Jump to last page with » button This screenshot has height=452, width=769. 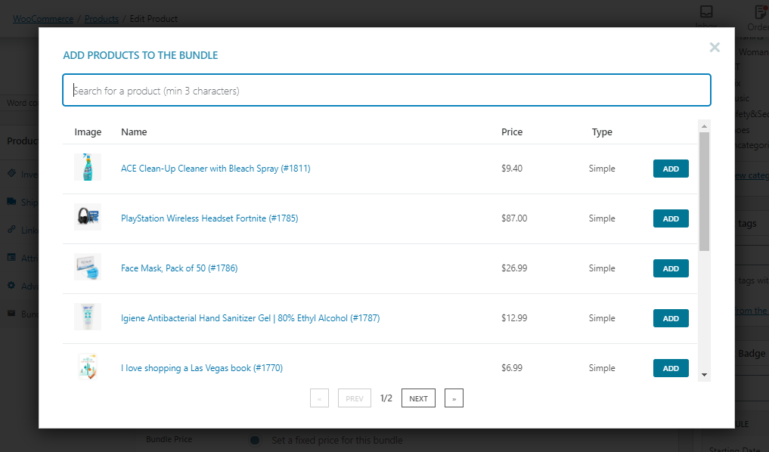pyautogui.click(x=454, y=398)
